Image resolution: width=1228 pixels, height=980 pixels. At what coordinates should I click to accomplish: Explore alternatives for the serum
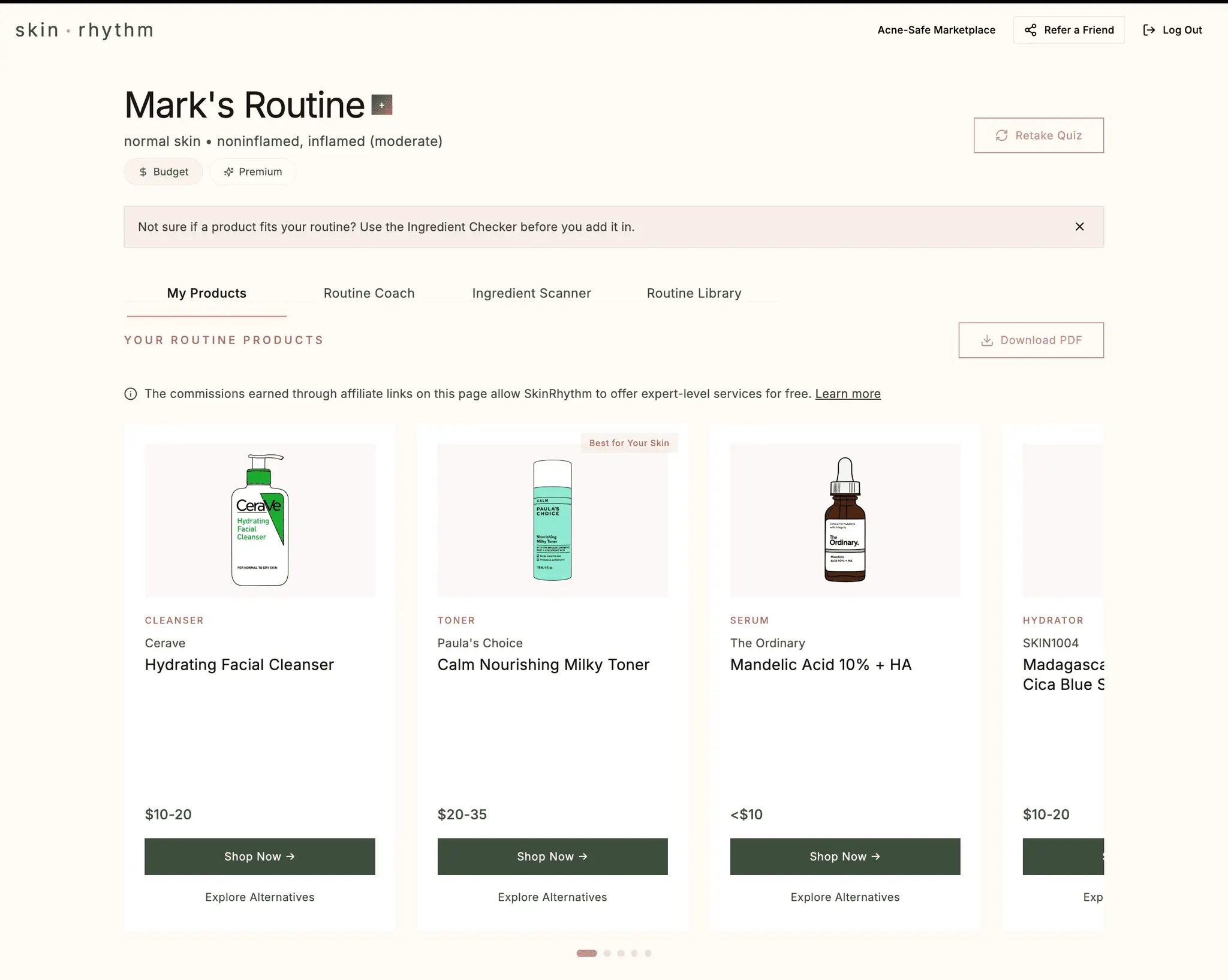click(845, 897)
